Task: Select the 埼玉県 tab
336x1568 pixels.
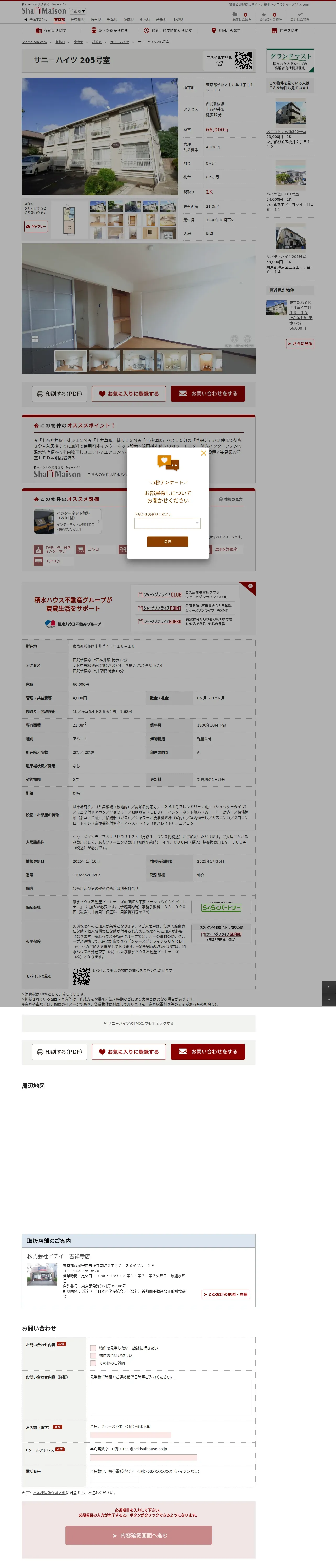Action: [x=96, y=20]
